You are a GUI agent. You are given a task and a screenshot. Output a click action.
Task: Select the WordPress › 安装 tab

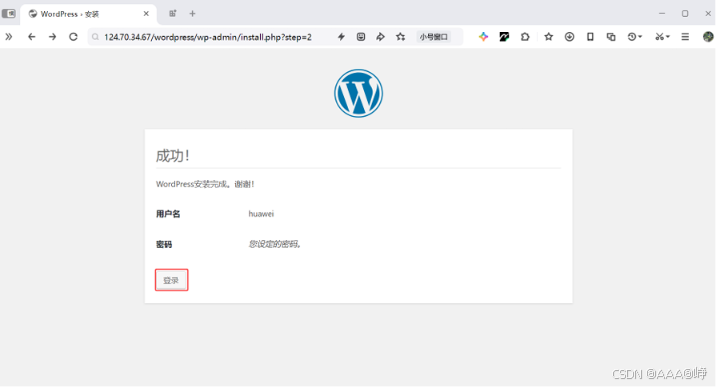click(x=88, y=14)
